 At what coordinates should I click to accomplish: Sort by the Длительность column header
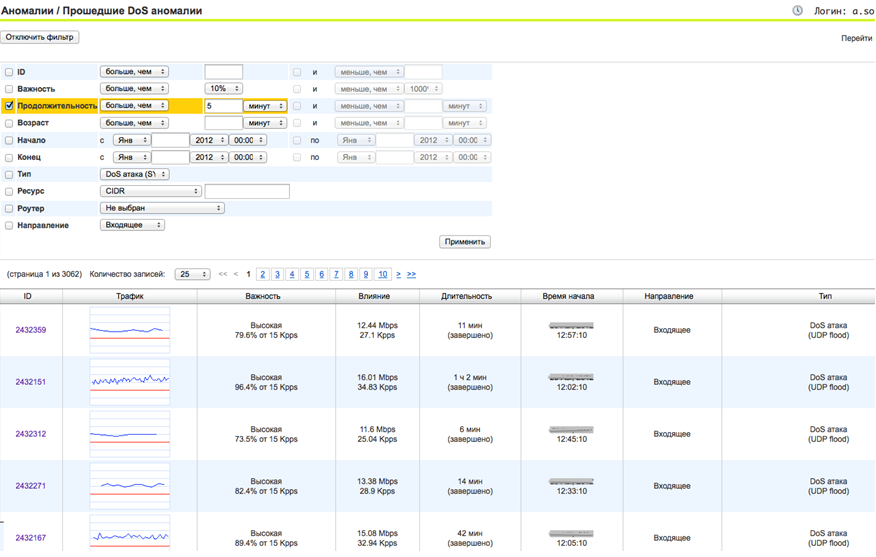[468, 296]
